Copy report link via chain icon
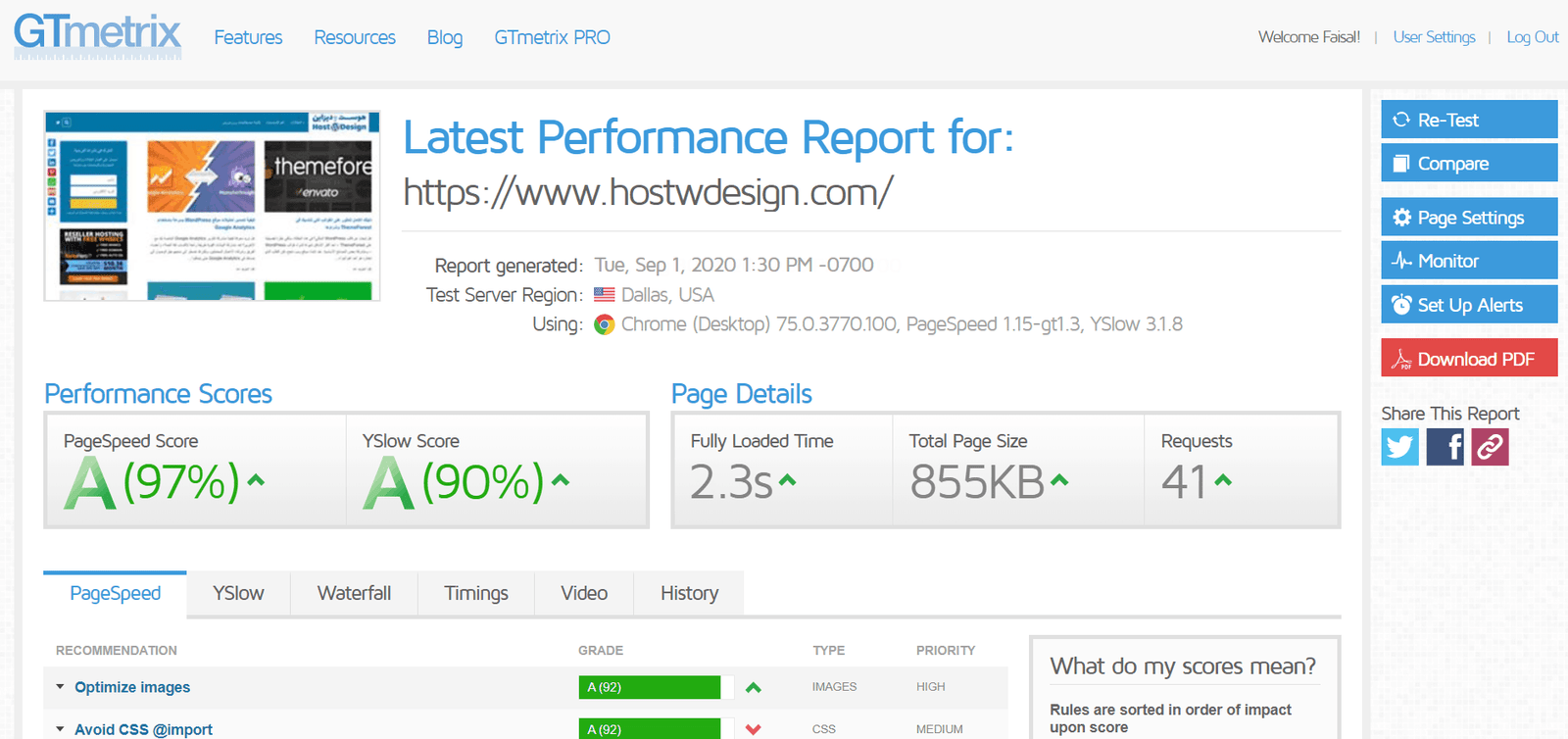 tap(1490, 447)
